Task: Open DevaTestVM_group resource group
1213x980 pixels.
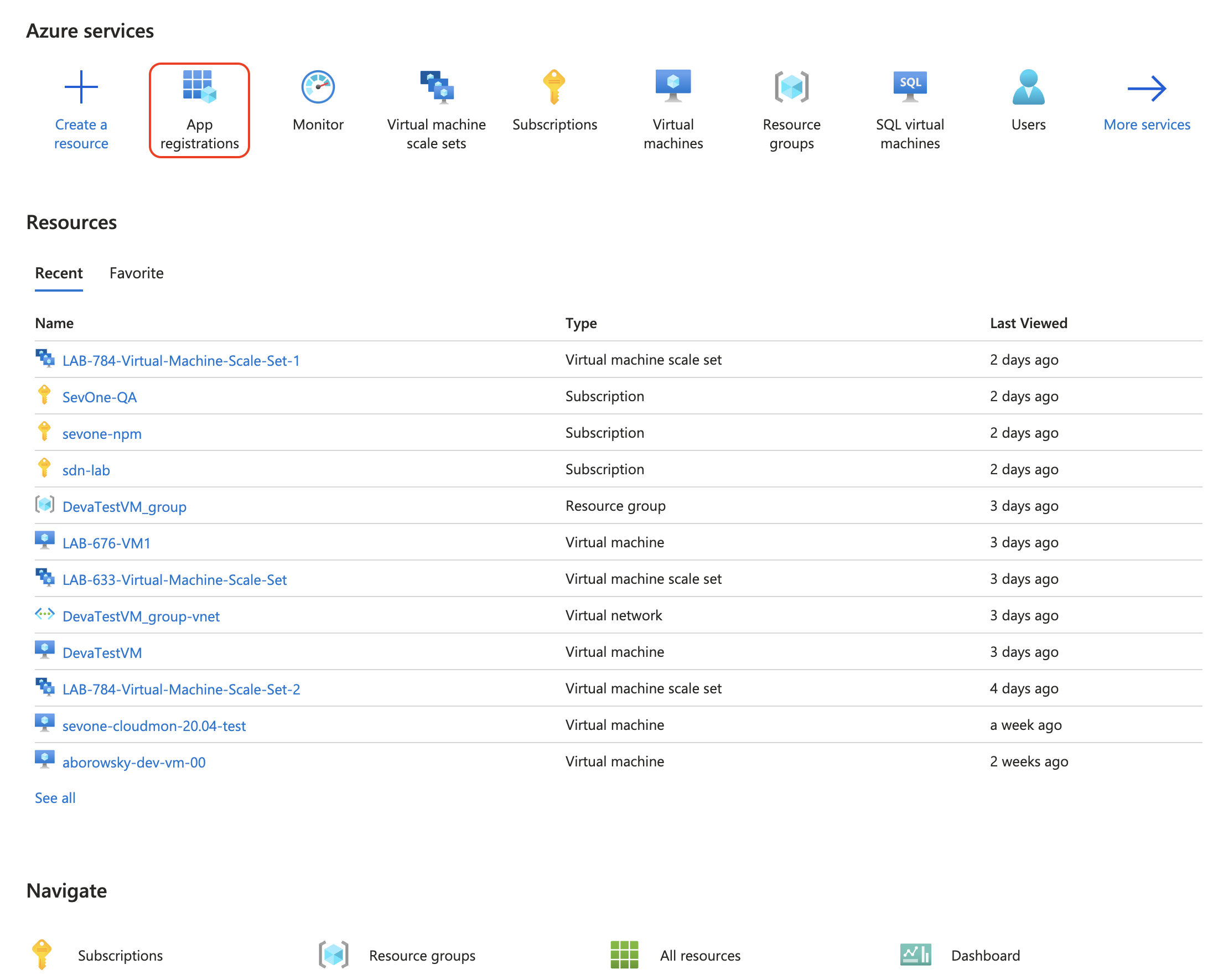Action: [124, 506]
